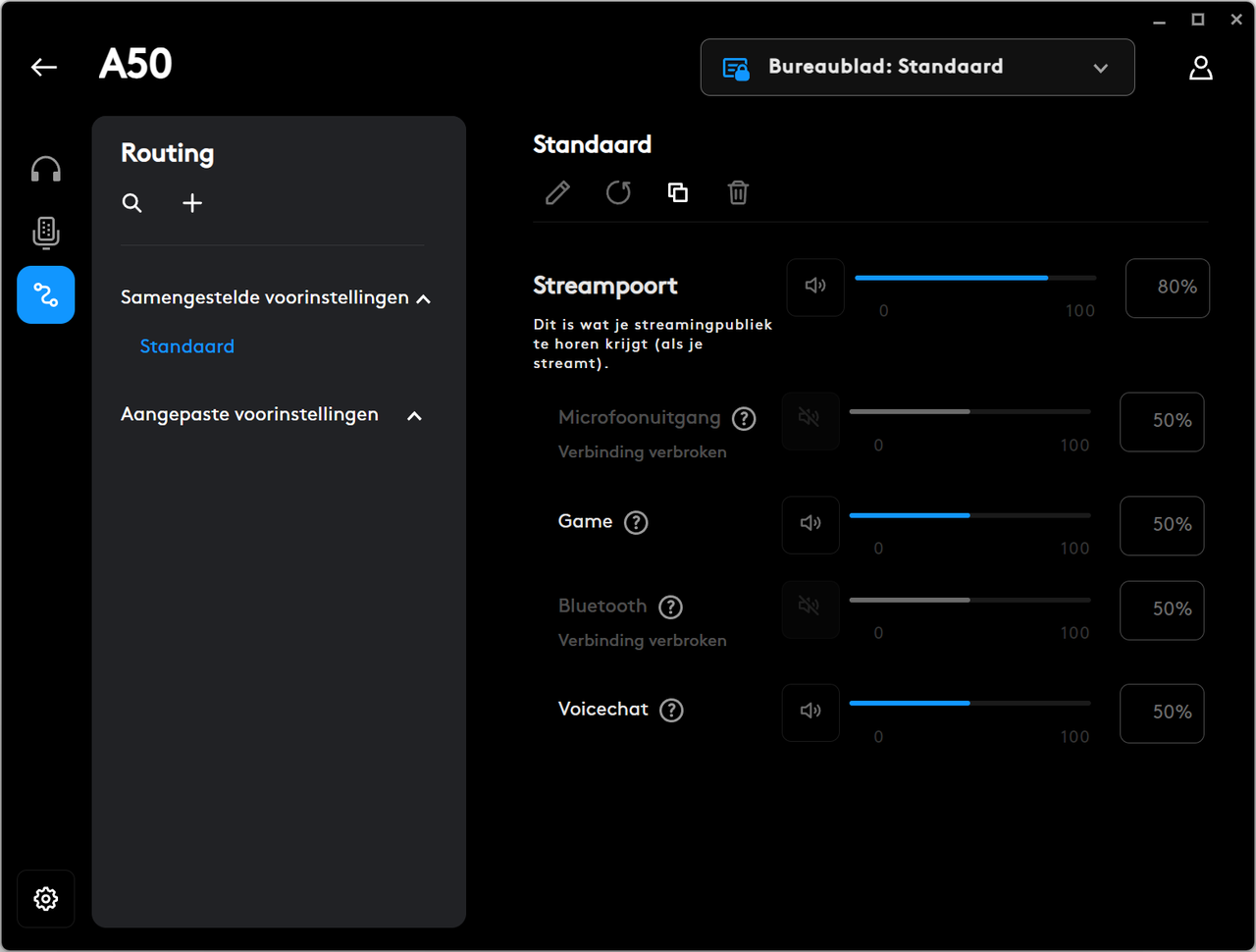Open the microphone settings sidebar icon
This screenshot has width=1256, height=952.
click(46, 233)
